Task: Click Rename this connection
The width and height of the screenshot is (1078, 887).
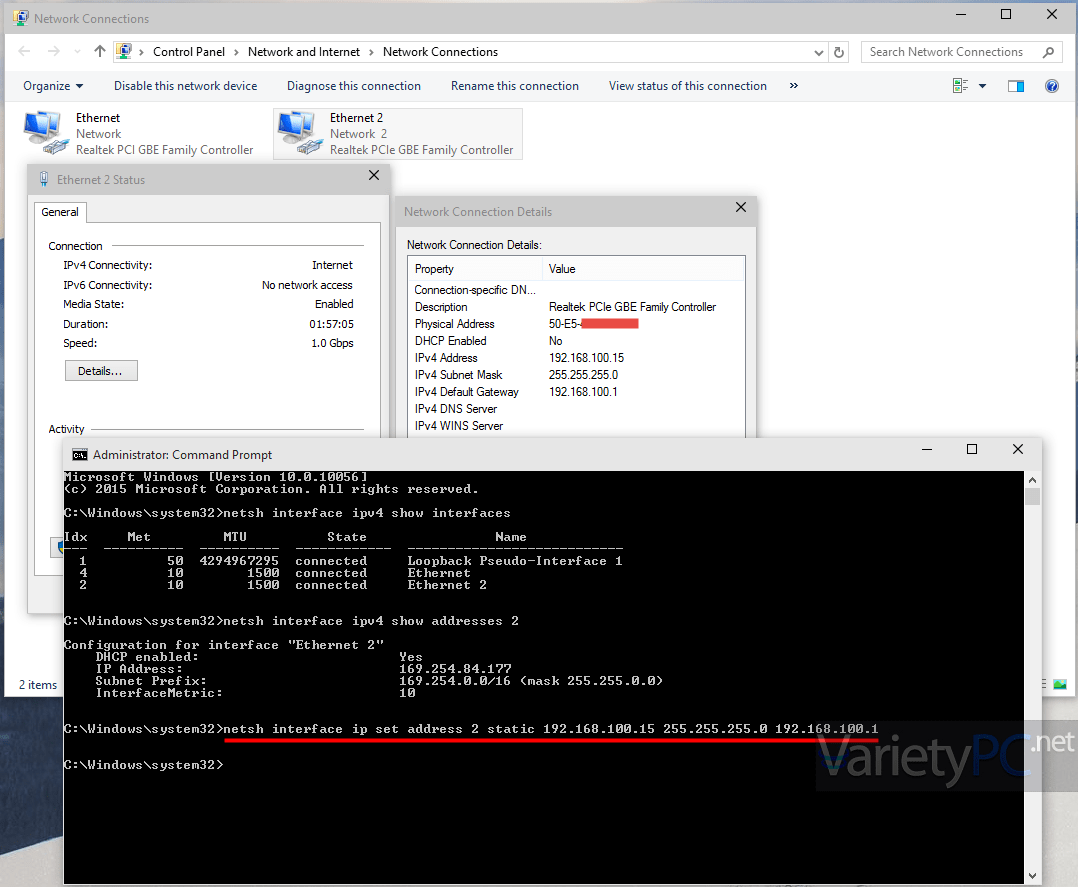Action: 514,86
